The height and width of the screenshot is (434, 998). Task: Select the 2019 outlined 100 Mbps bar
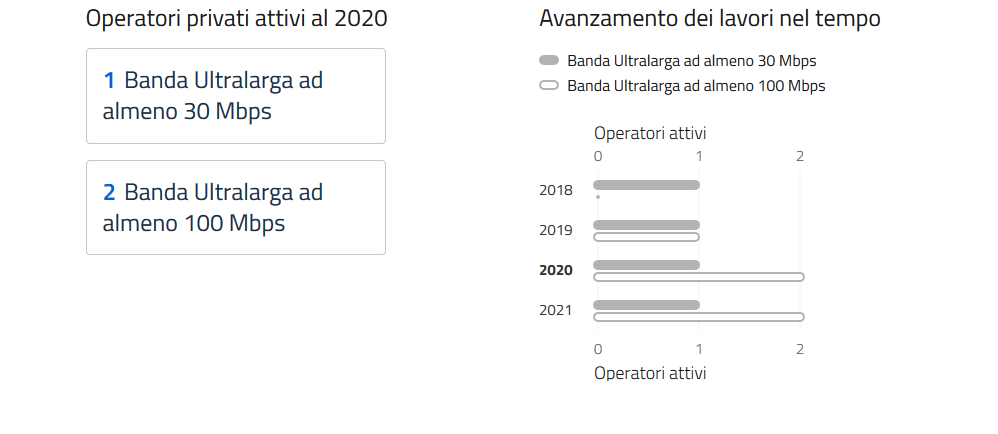pyautogui.click(x=646, y=237)
